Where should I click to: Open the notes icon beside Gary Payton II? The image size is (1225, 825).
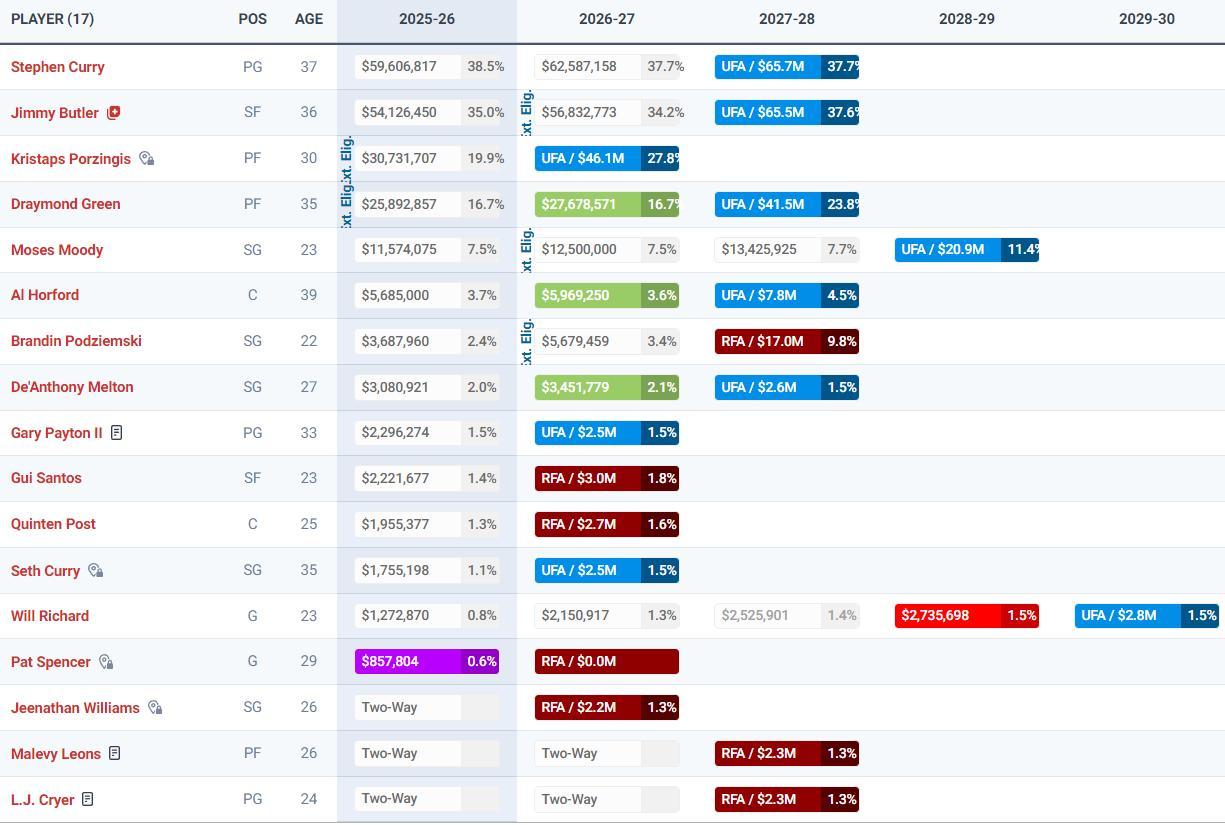click(x=117, y=433)
